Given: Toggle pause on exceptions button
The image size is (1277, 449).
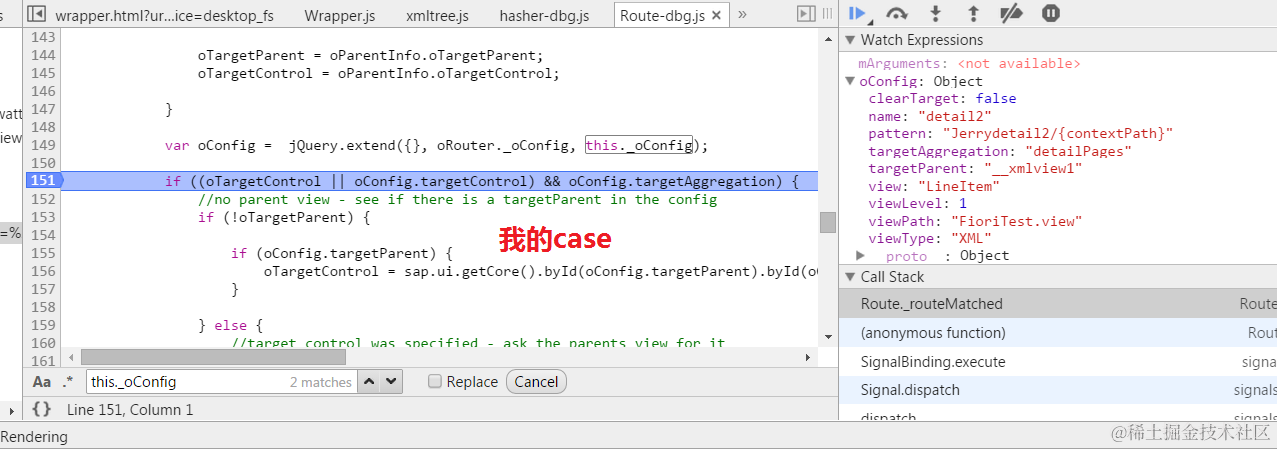Looking at the screenshot, I should pos(1050,13).
